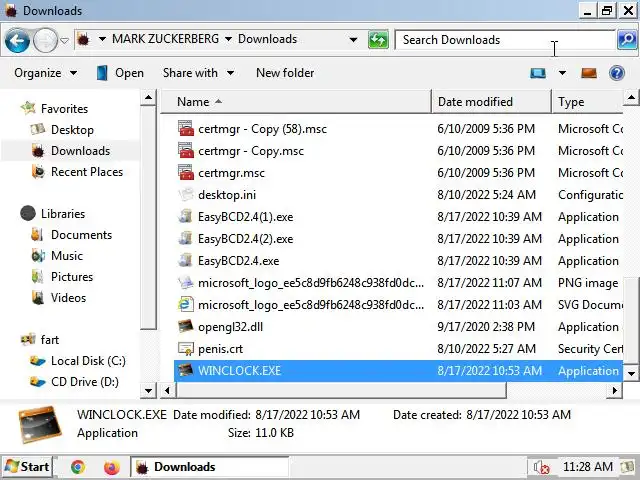Click the change view icon

pos(538,73)
